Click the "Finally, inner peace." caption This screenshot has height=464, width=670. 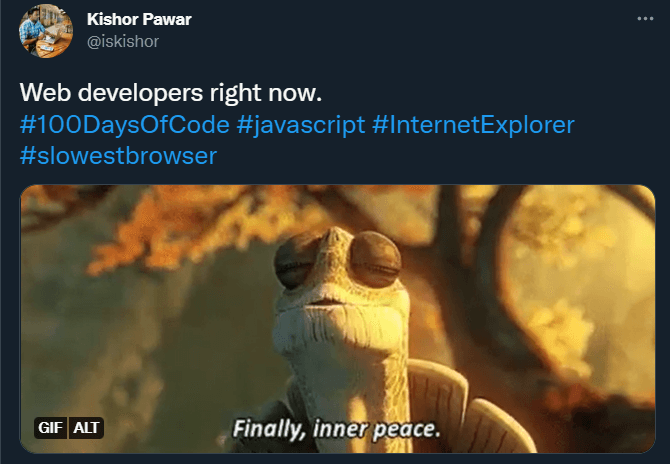(336, 429)
